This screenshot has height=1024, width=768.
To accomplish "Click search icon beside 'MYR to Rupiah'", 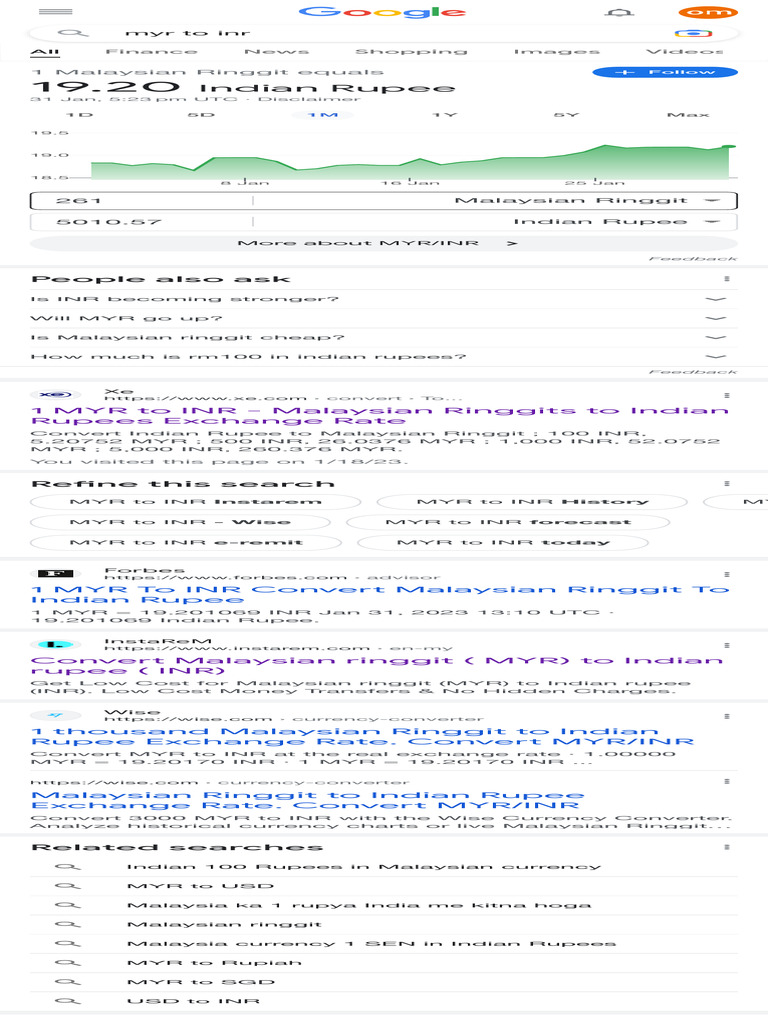I will [67, 963].
